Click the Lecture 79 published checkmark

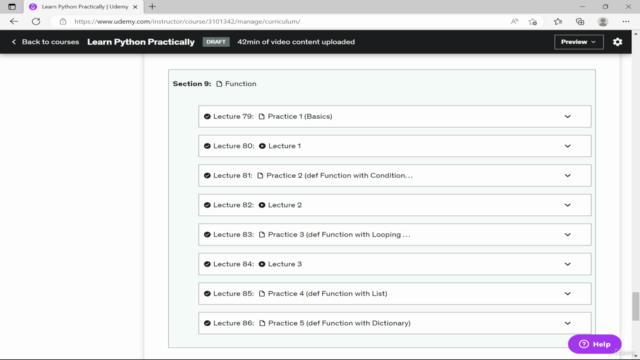tap(207, 116)
